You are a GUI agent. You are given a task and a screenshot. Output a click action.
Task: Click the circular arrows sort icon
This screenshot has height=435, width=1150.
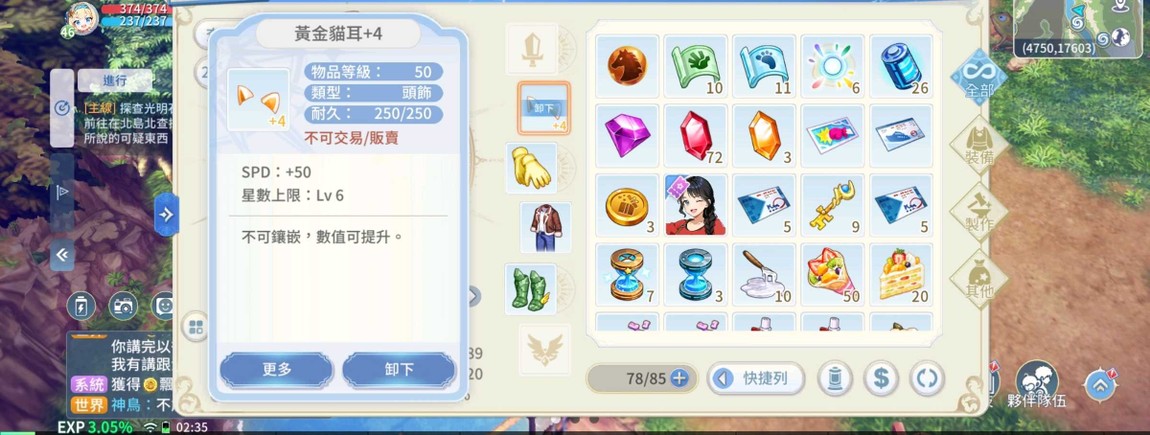tap(927, 379)
